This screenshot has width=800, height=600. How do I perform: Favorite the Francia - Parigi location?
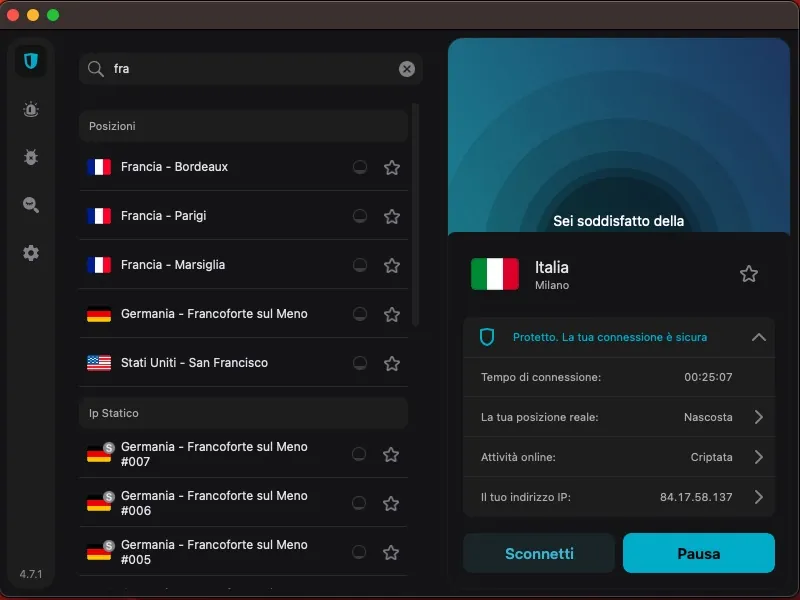[392, 216]
